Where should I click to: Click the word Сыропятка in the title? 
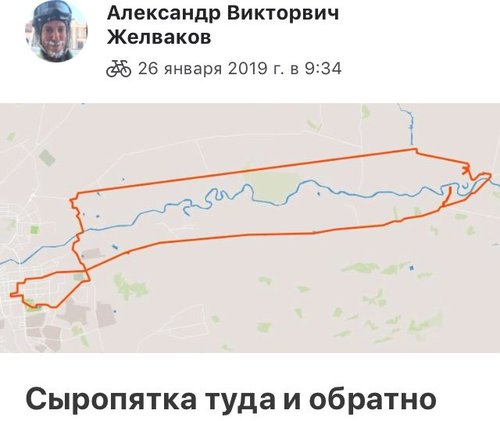coord(111,399)
